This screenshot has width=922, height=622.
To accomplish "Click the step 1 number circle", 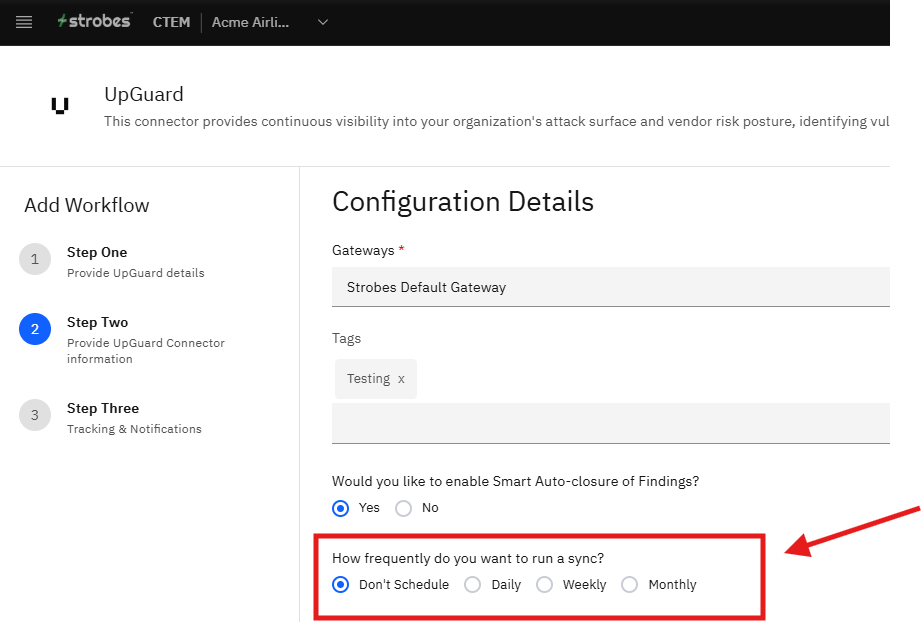I will point(35,259).
